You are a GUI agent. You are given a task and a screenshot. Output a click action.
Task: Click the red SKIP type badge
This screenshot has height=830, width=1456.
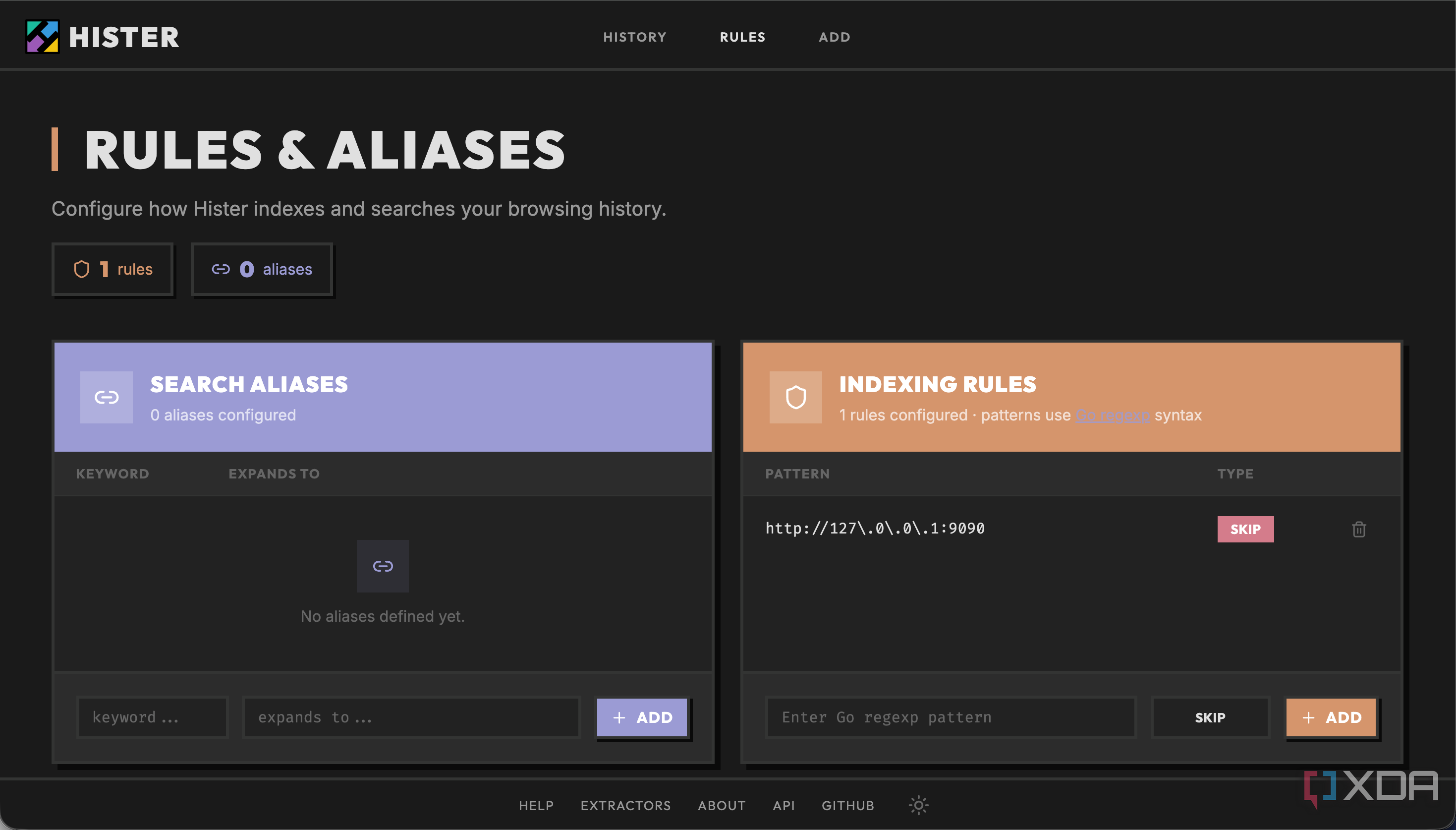click(x=1245, y=529)
